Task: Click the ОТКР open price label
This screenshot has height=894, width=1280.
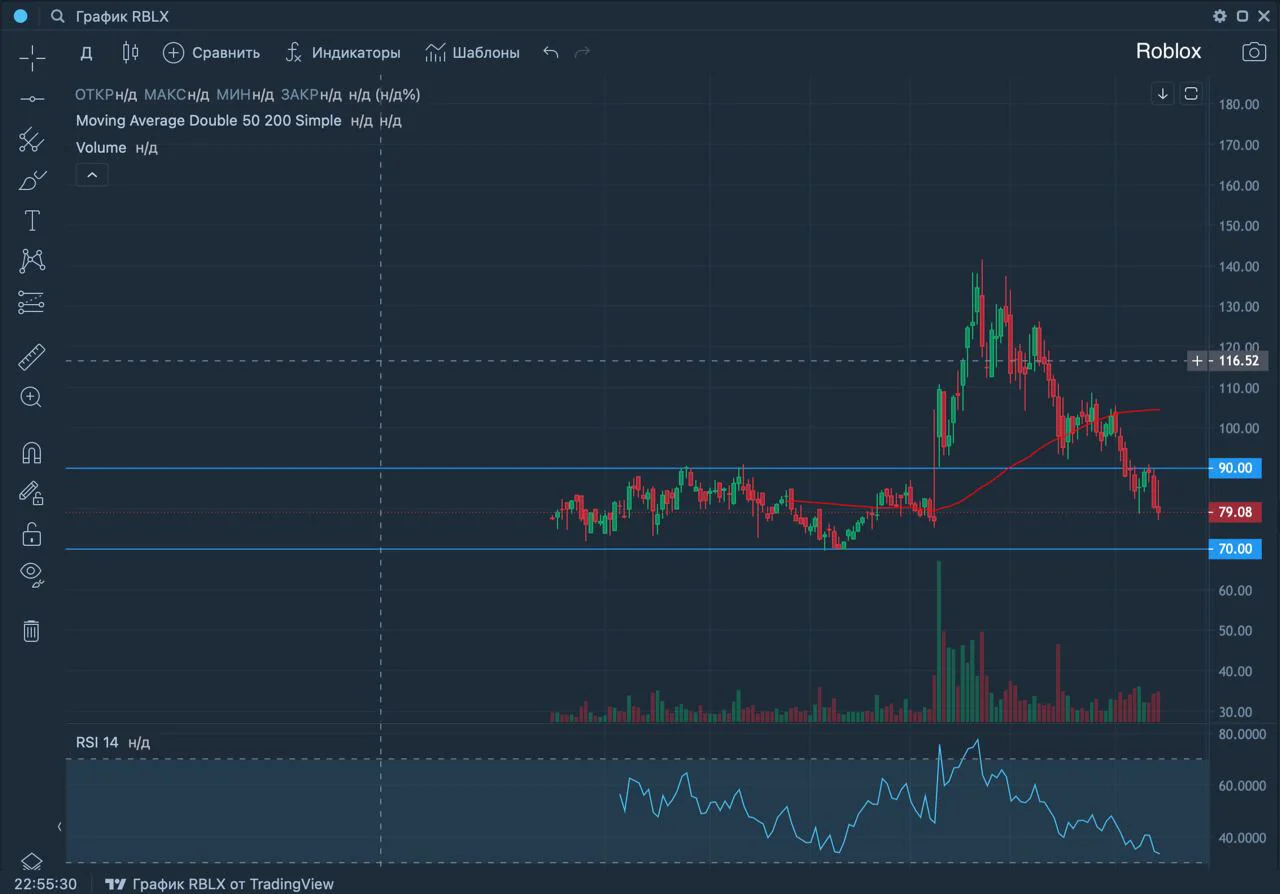Action: 94,95
